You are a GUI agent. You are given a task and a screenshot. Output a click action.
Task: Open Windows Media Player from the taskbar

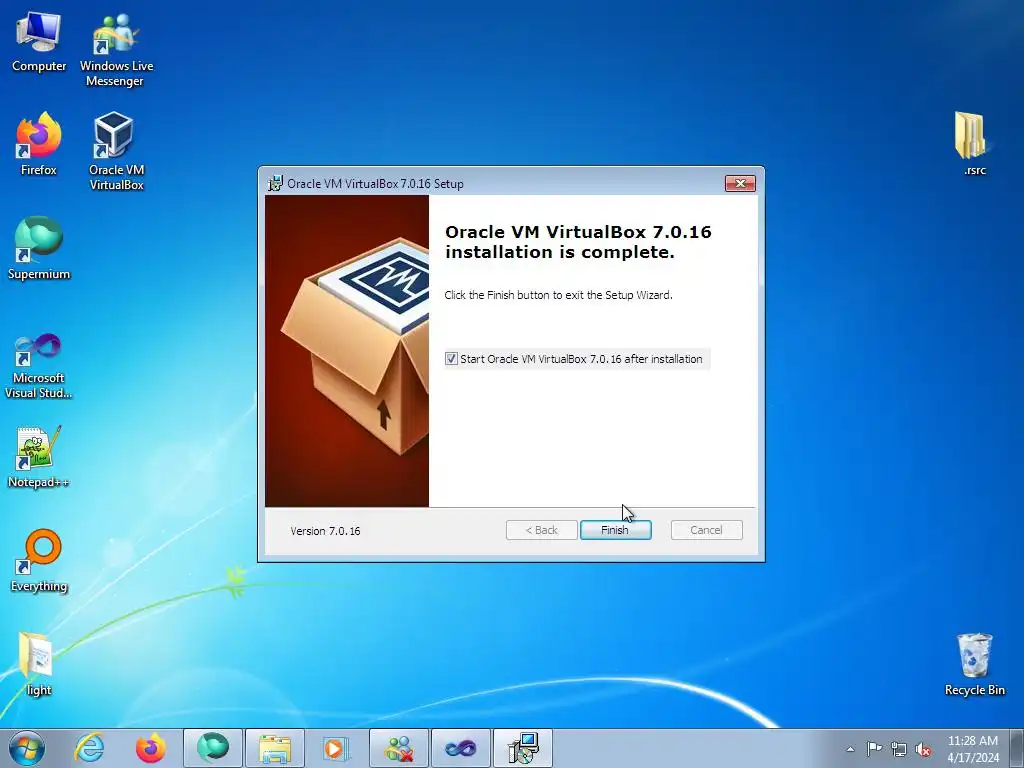point(336,748)
